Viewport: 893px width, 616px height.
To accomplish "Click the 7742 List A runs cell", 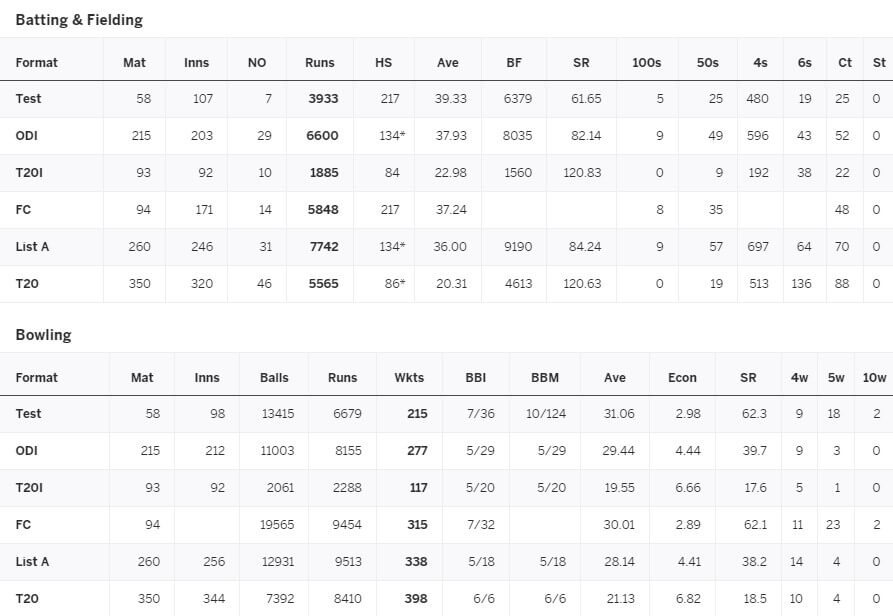I will click(x=323, y=247).
